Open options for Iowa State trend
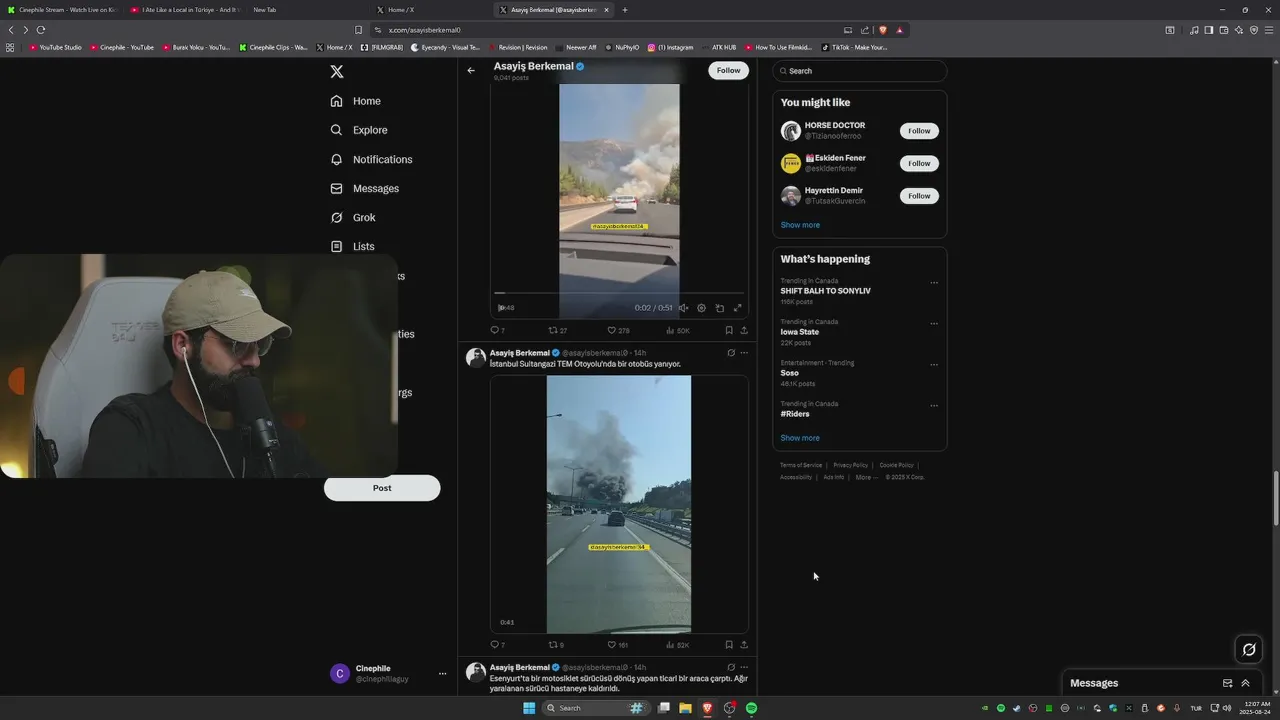Image resolution: width=1280 pixels, height=720 pixels. (x=934, y=324)
